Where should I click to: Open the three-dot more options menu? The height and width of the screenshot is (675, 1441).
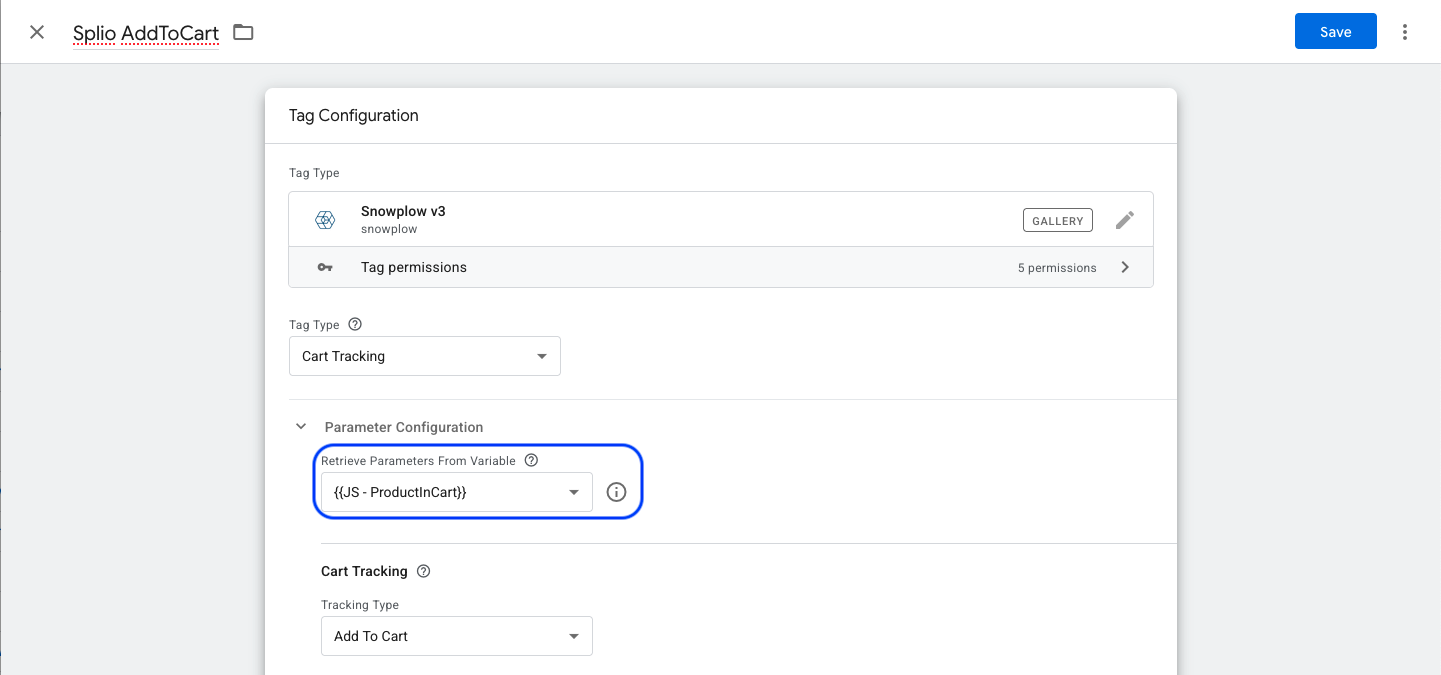(x=1405, y=32)
